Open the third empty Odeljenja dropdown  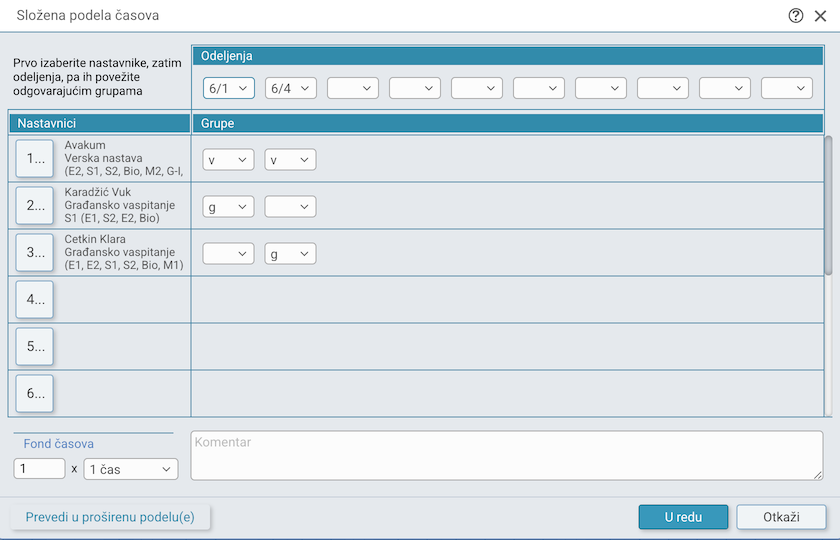click(353, 88)
